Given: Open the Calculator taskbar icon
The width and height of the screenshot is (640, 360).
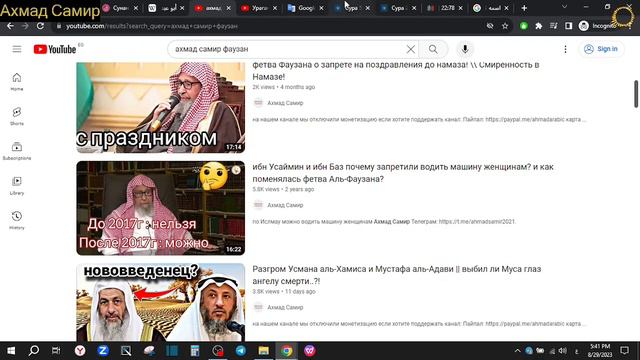Looking at the screenshot, I should (195, 351).
